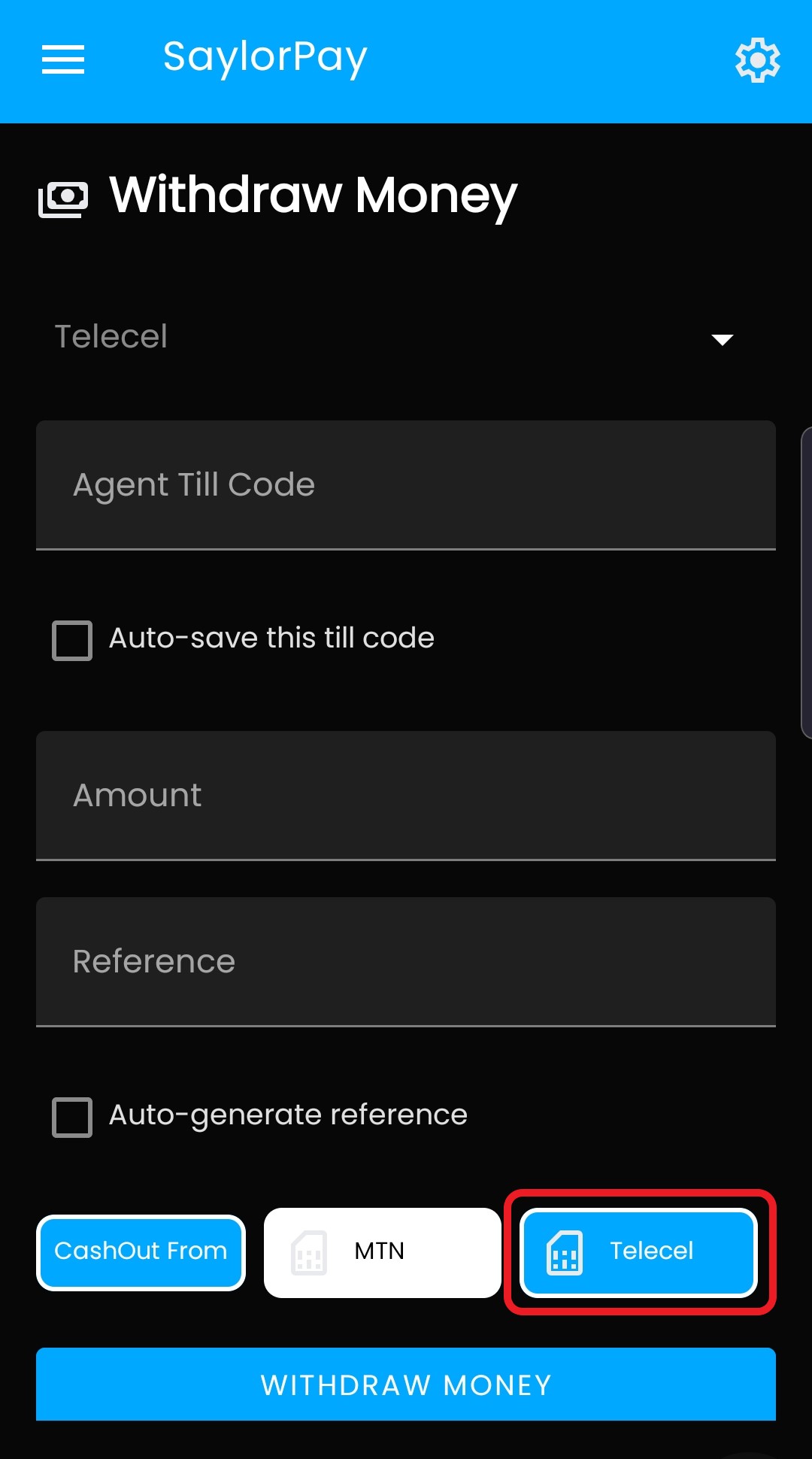The image size is (812, 1459).
Task: Click the Auto-generate reference label text
Action: pos(288,1115)
